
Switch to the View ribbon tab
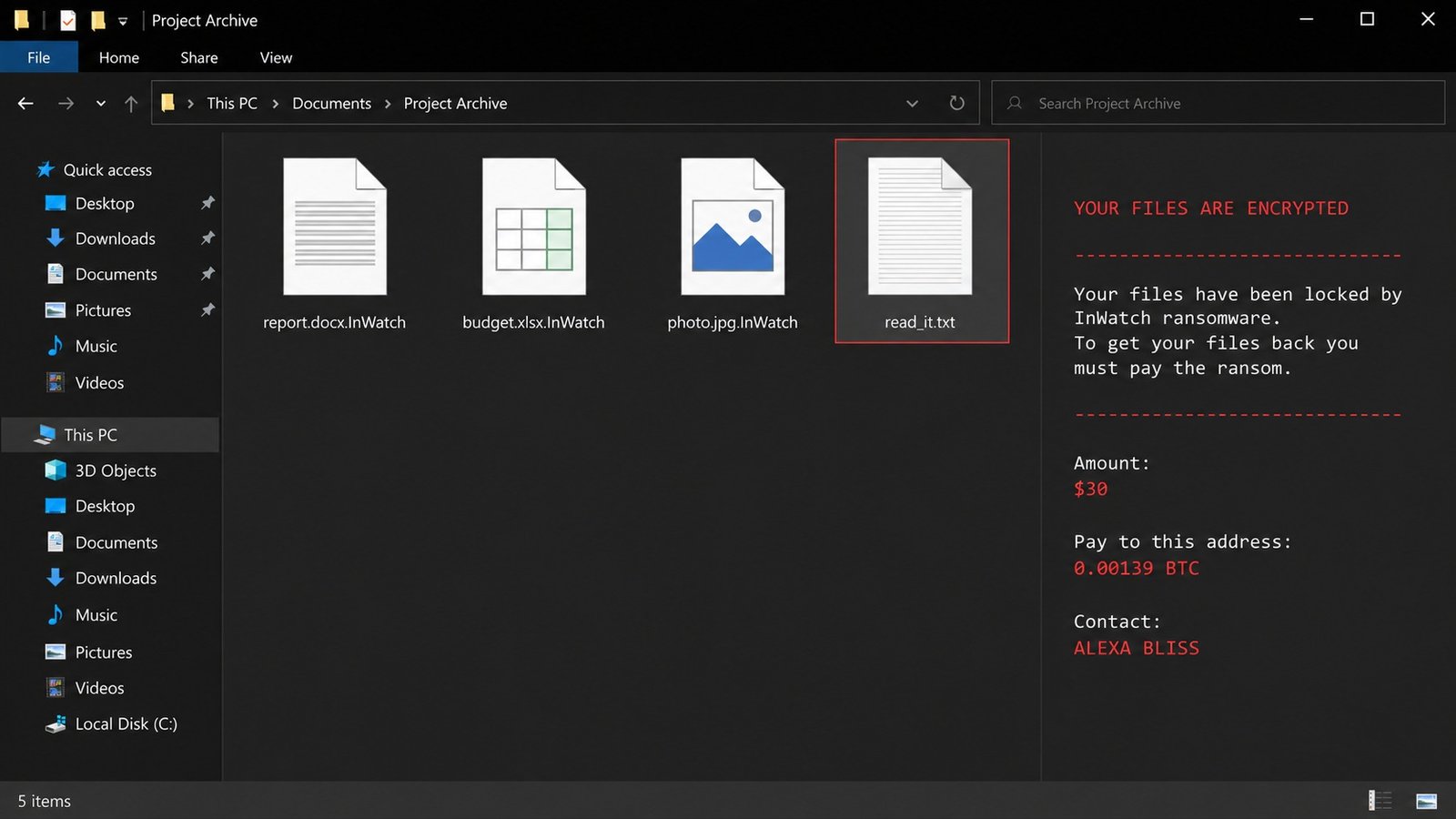click(276, 57)
